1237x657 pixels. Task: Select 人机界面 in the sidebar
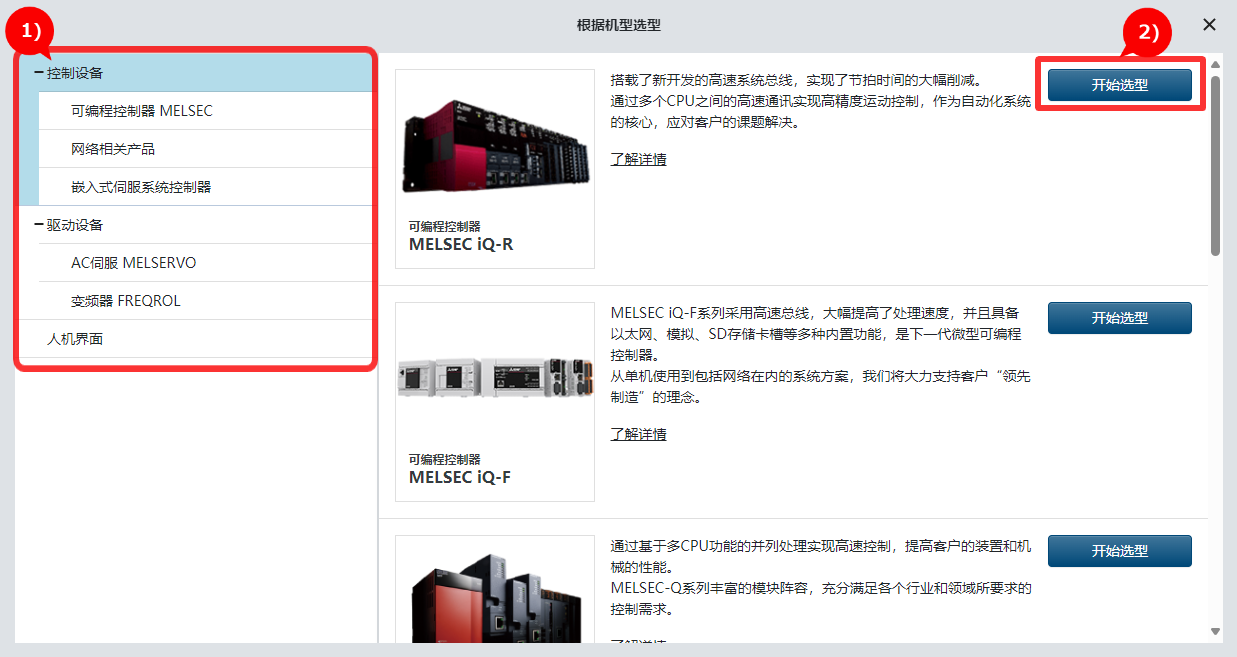pos(75,339)
